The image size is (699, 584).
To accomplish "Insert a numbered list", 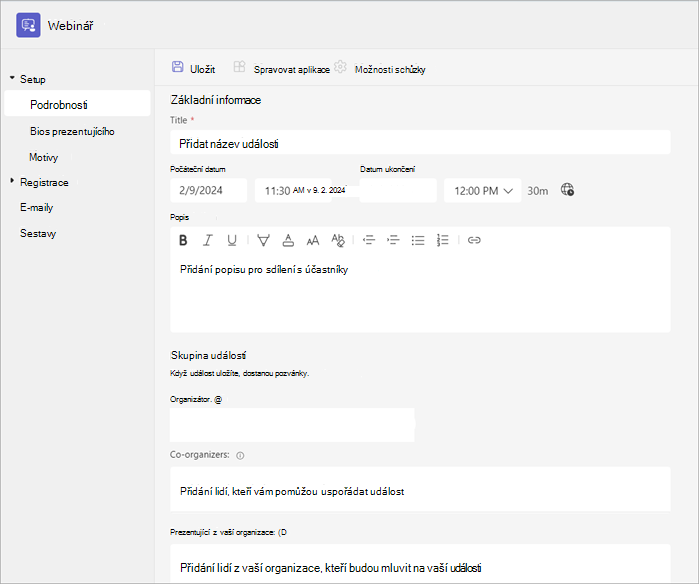I will click(442, 240).
